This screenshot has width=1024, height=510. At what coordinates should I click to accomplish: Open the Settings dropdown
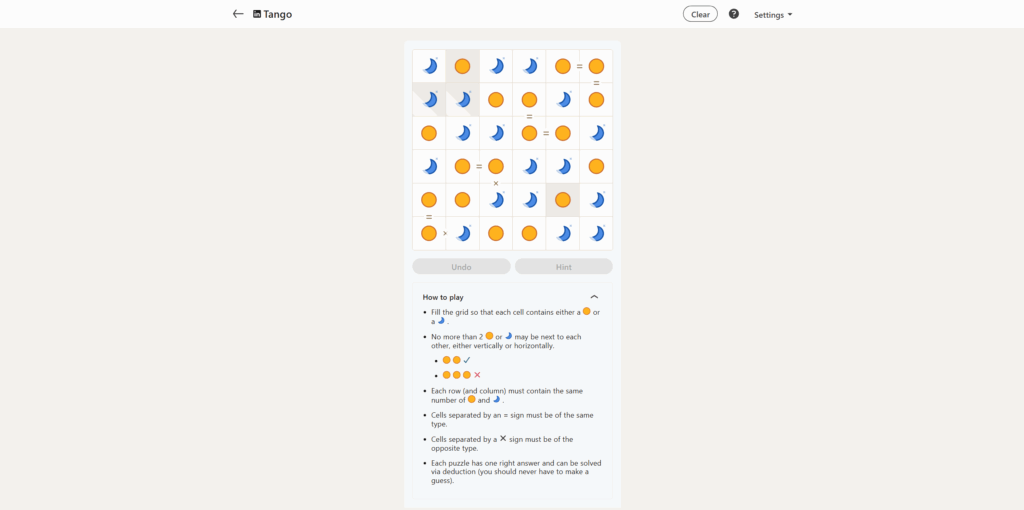coord(772,15)
